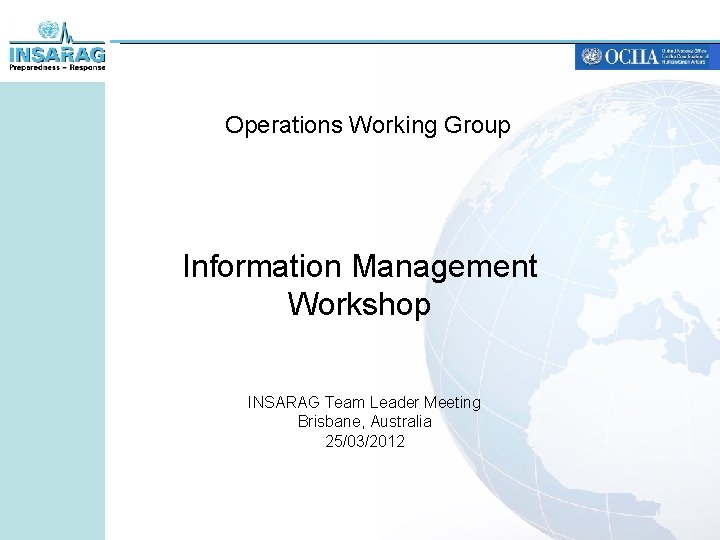Click the date '25/03/2012'
Viewport: 720px width, 540px height.
pos(365,441)
